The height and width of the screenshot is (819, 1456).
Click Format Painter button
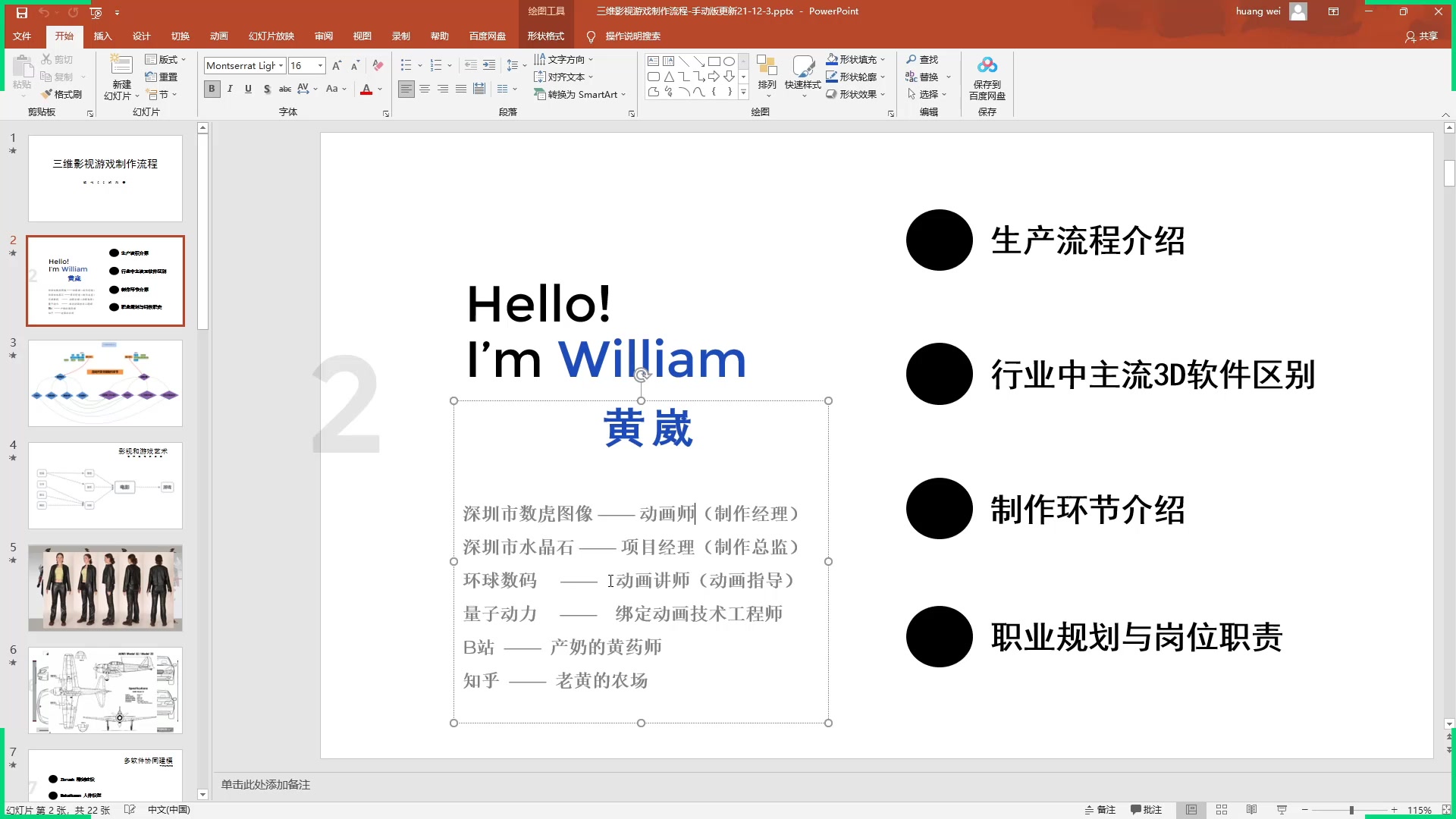pyautogui.click(x=62, y=94)
